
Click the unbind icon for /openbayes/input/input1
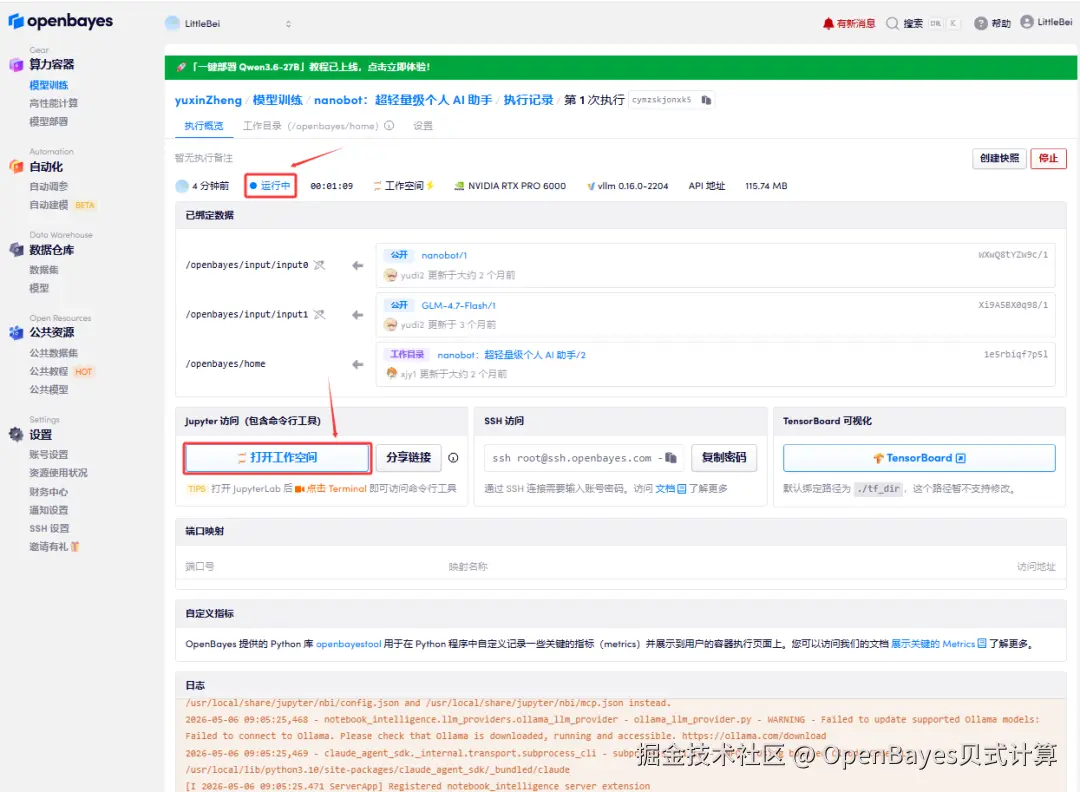pos(319,315)
